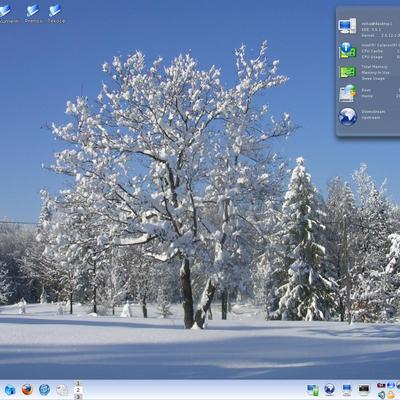Image resolution: width=400 pixels, height=400 pixels.
Task: Click the 'Home' disk label in widget
Action: pyautogui.click(x=367, y=96)
